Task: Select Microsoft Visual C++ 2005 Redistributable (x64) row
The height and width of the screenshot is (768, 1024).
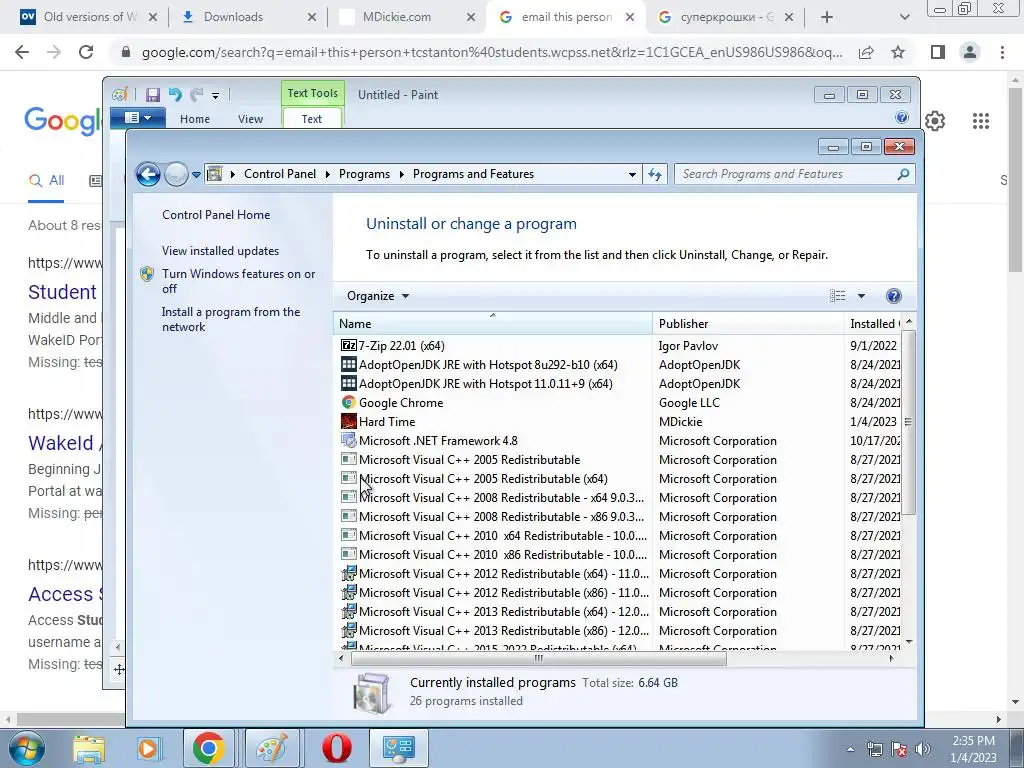Action: pyautogui.click(x=619, y=479)
